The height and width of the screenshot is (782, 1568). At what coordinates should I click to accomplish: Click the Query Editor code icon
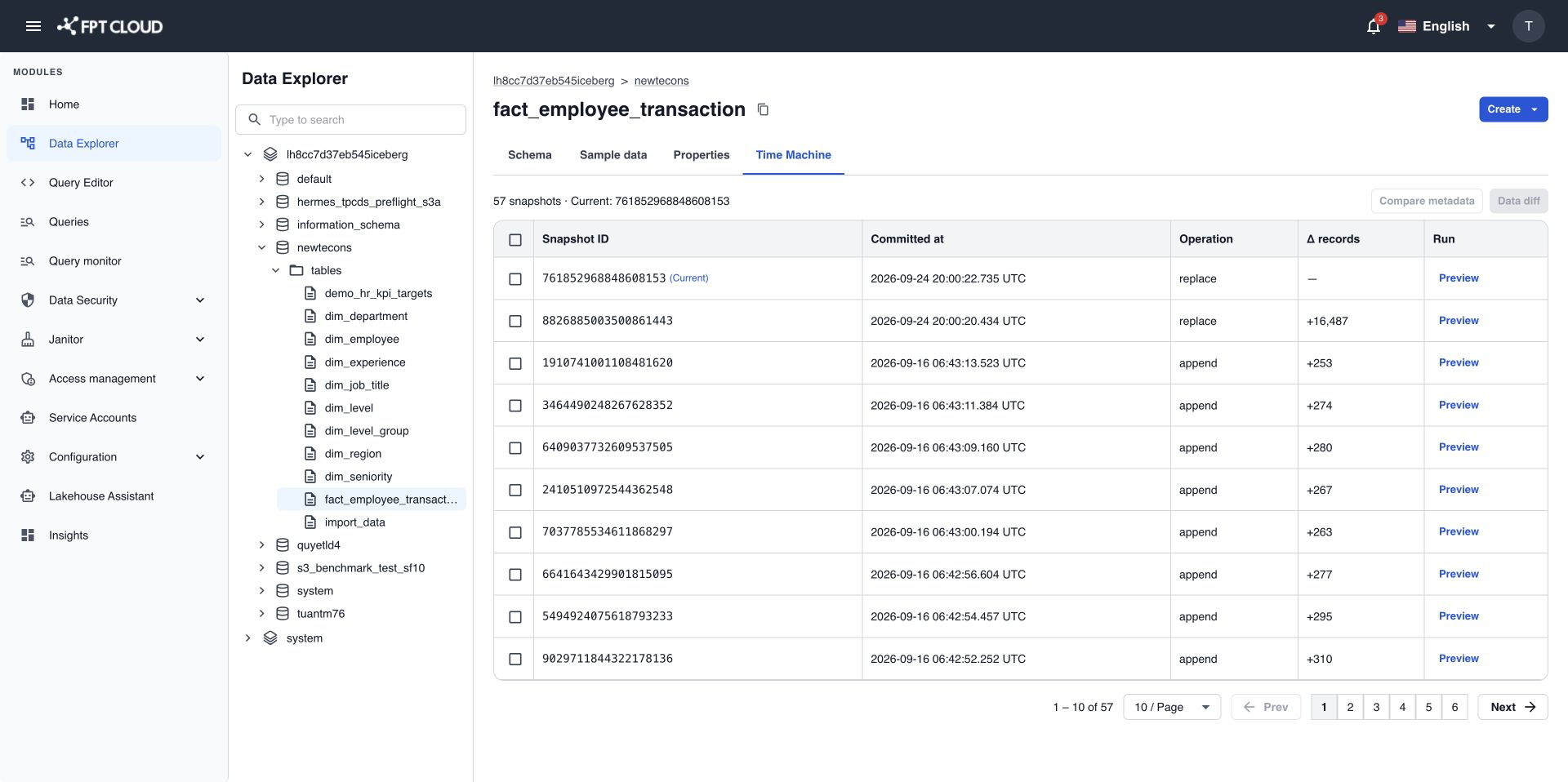(28, 183)
